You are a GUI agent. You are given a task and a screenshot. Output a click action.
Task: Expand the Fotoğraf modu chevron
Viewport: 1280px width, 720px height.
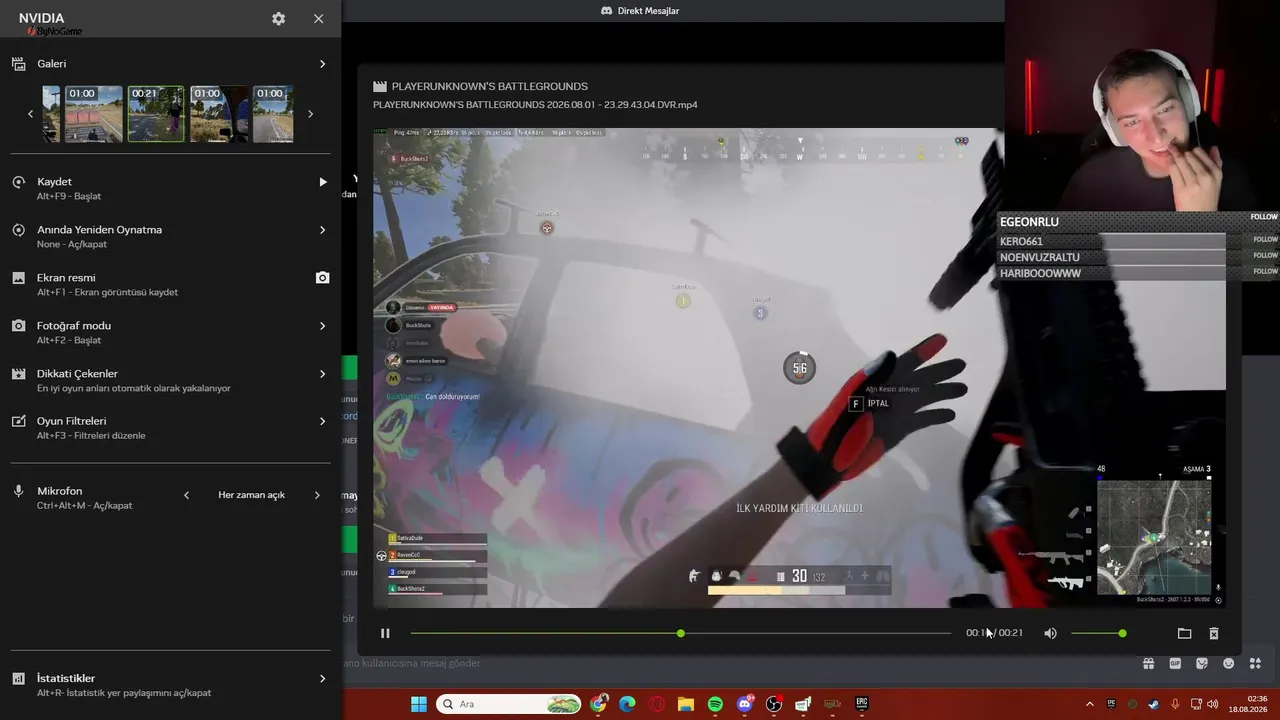point(322,326)
